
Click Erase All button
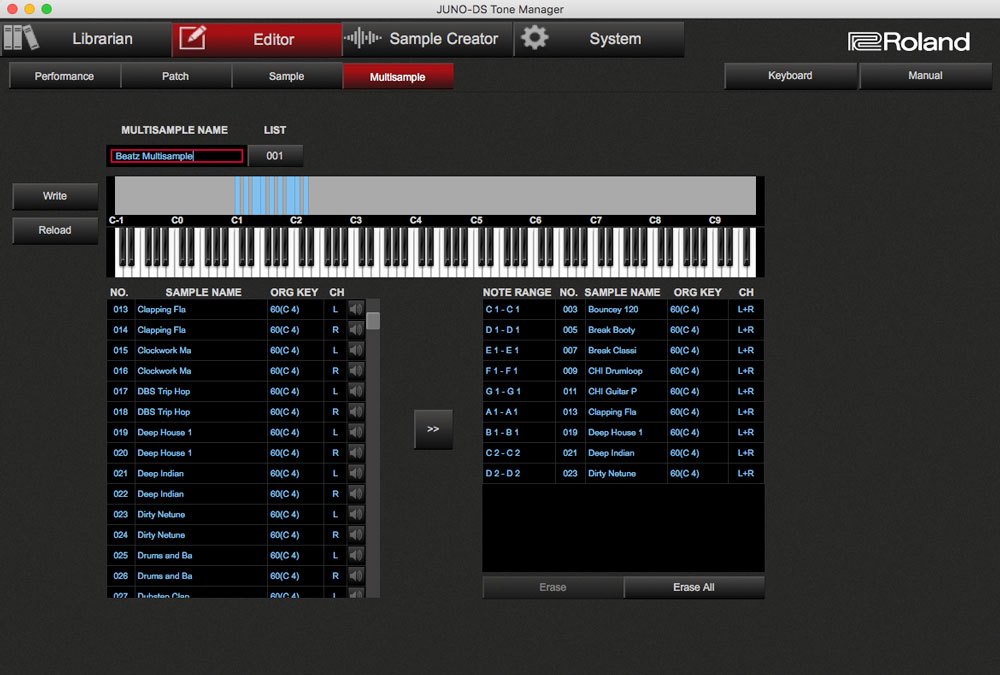[694, 587]
